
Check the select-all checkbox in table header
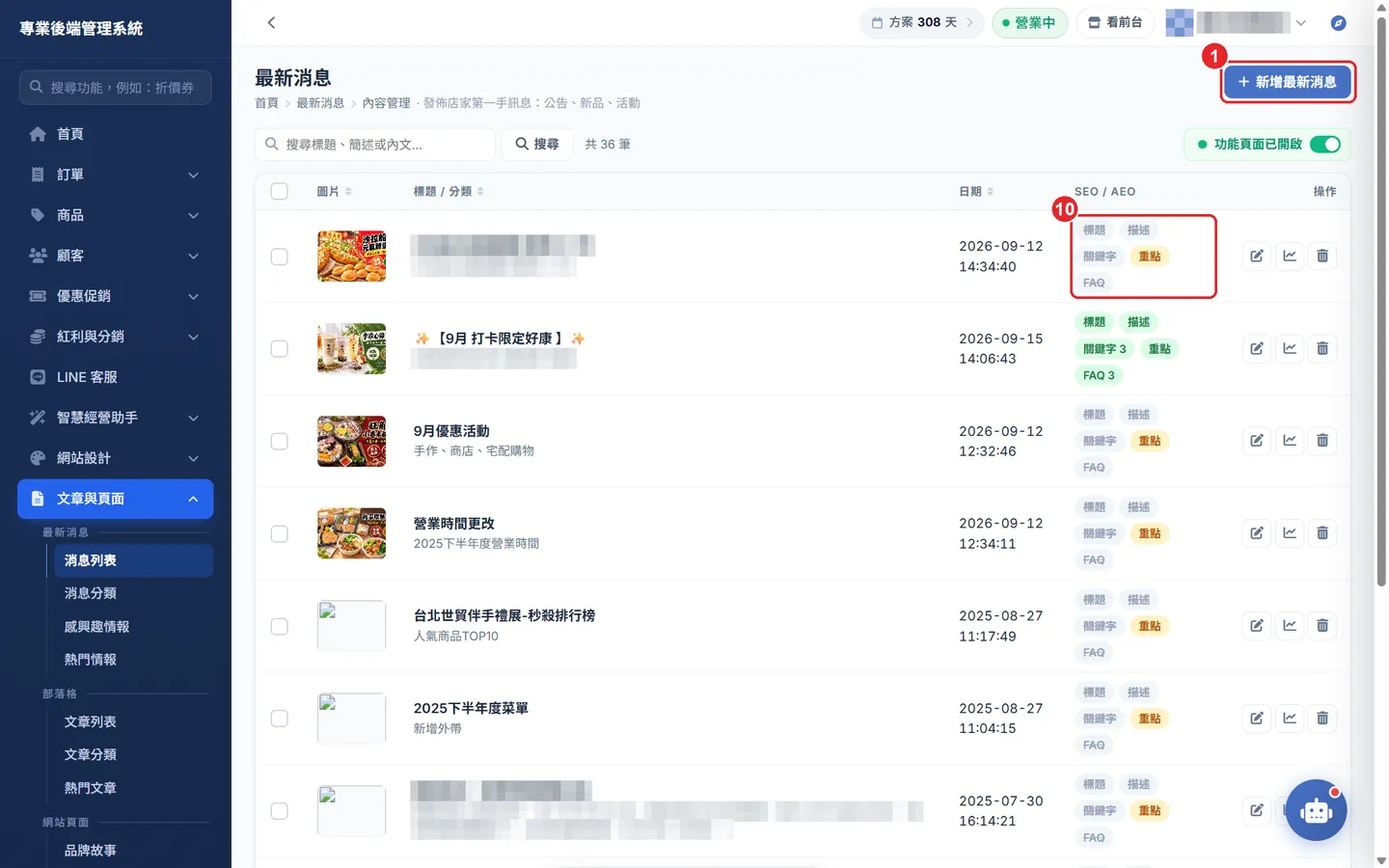[x=280, y=191]
